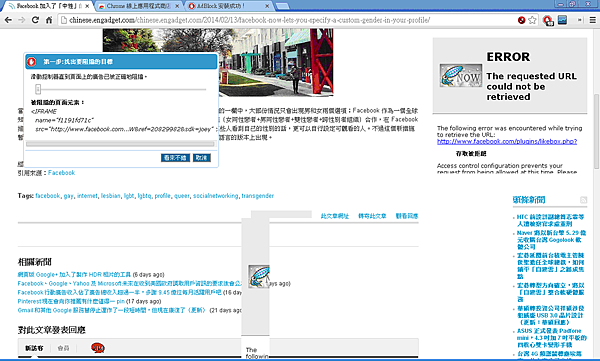Open the ASUS Padfone mini headline
The width and height of the screenshot is (600, 361).
click(551, 338)
